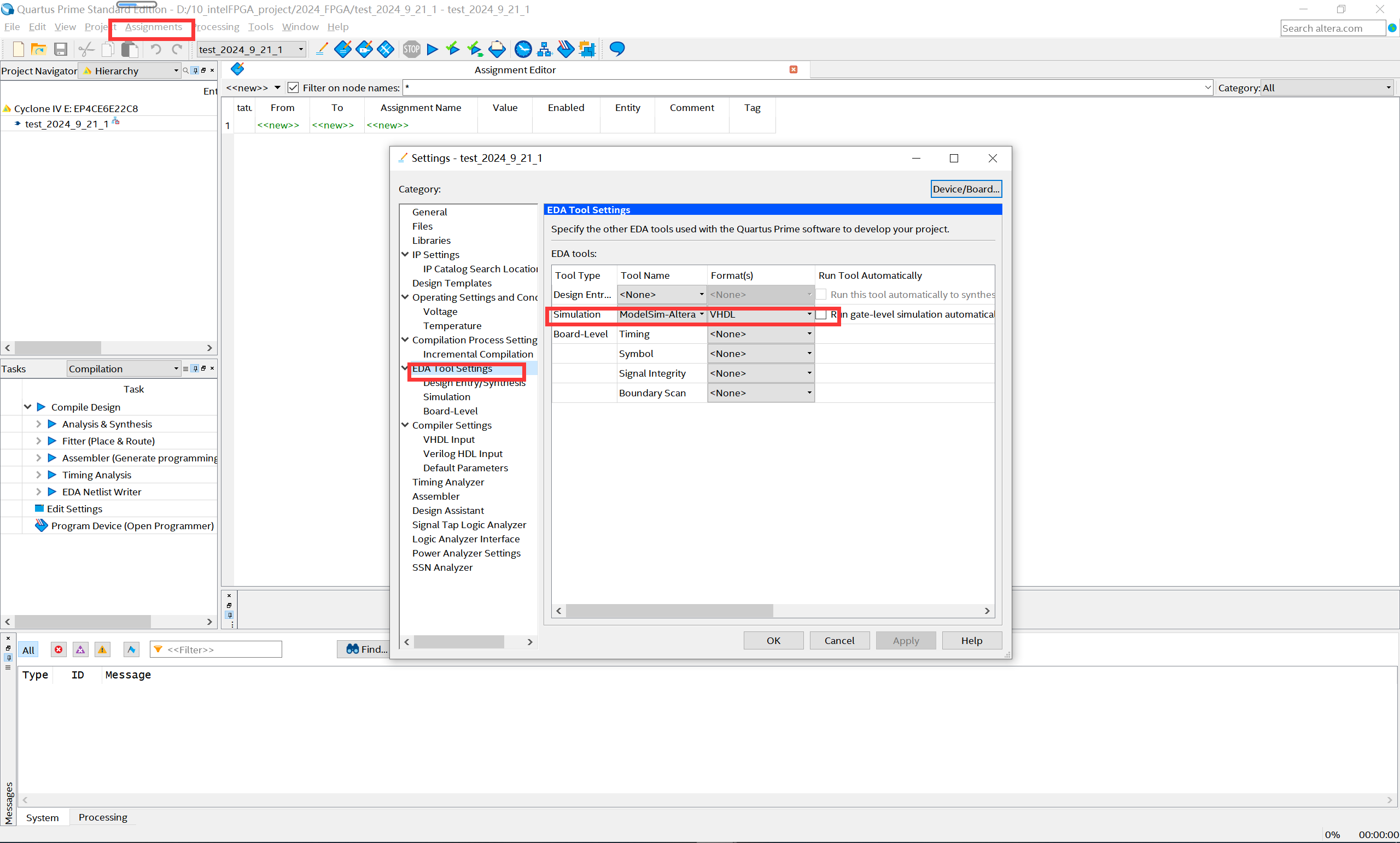Click the Save file toolbar icon

[x=60, y=49]
